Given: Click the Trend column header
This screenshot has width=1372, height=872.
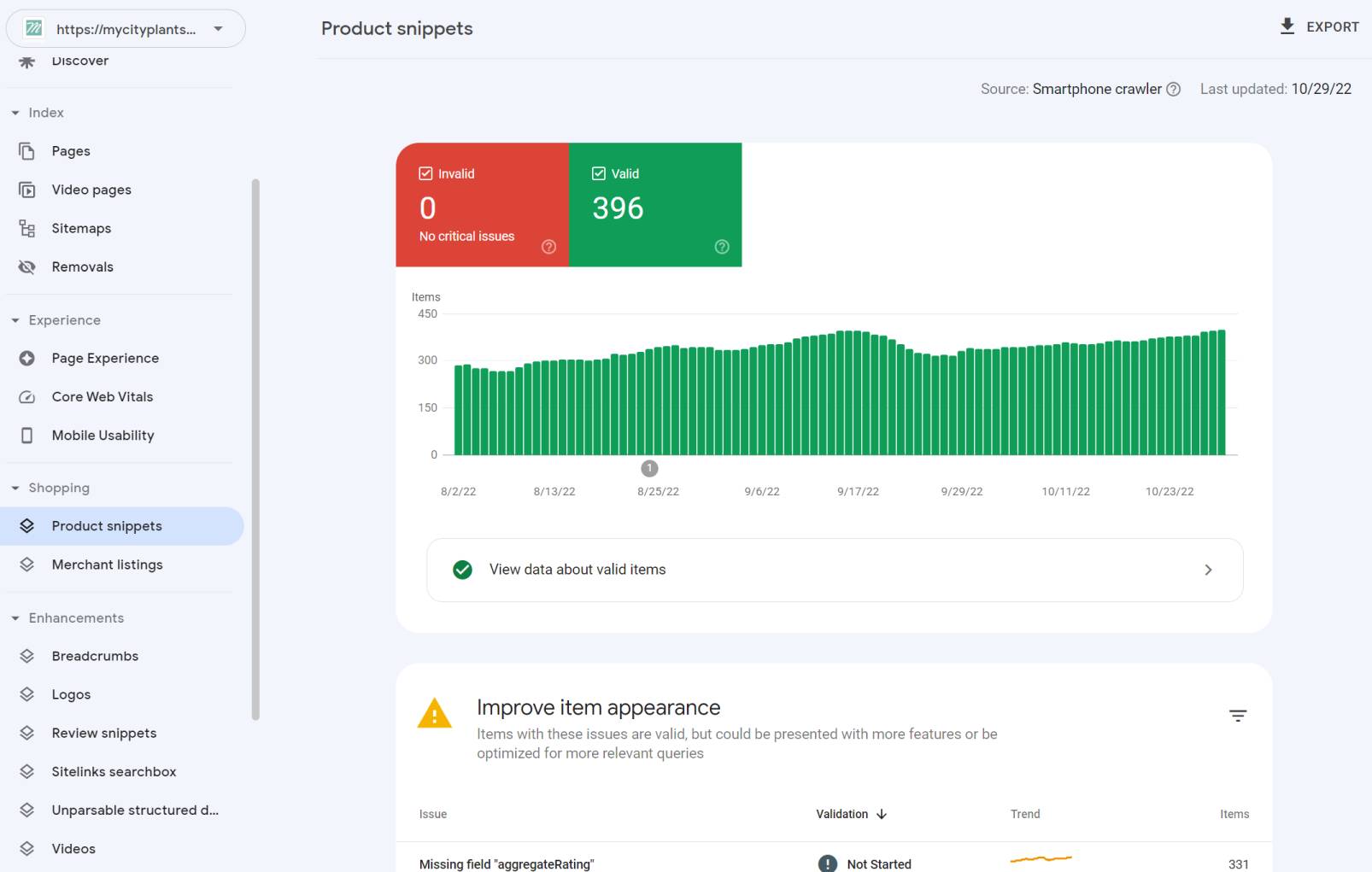Looking at the screenshot, I should click(x=1025, y=814).
